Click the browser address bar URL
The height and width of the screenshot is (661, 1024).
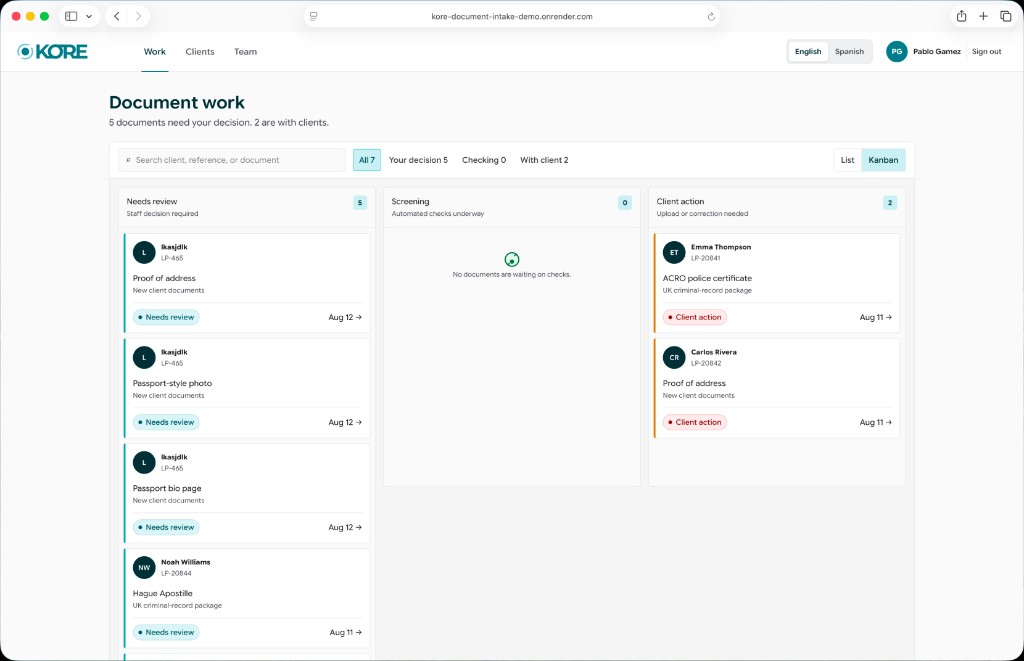pos(512,16)
